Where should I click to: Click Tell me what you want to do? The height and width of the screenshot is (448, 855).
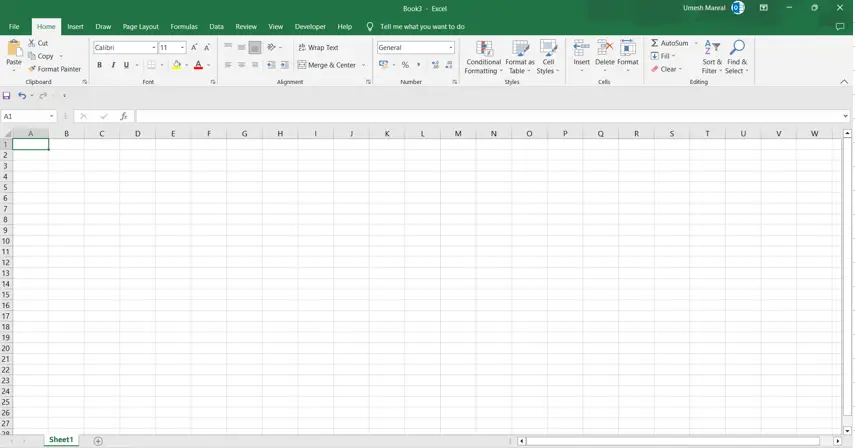(422, 26)
